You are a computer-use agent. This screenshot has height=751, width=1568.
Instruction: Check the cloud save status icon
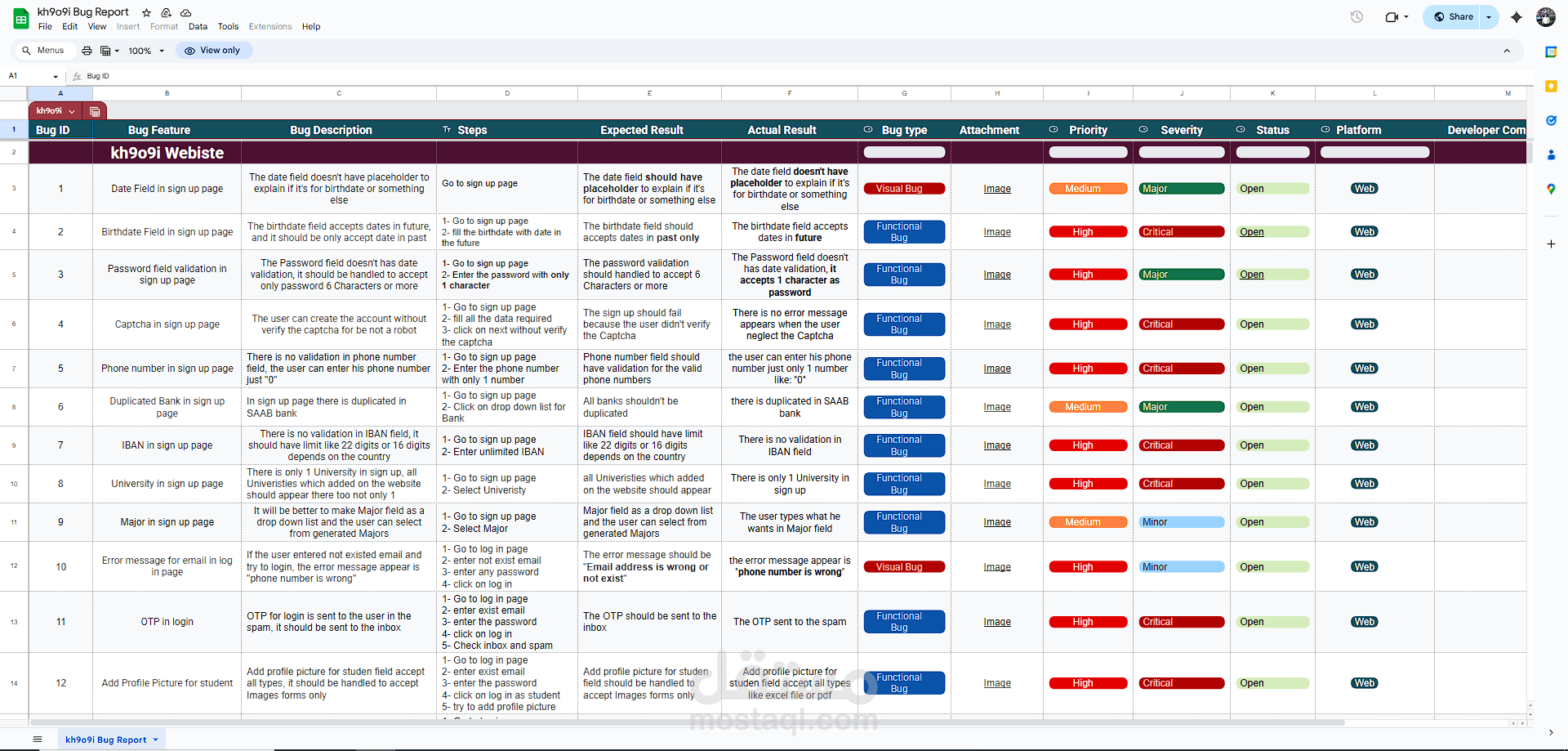(x=186, y=12)
